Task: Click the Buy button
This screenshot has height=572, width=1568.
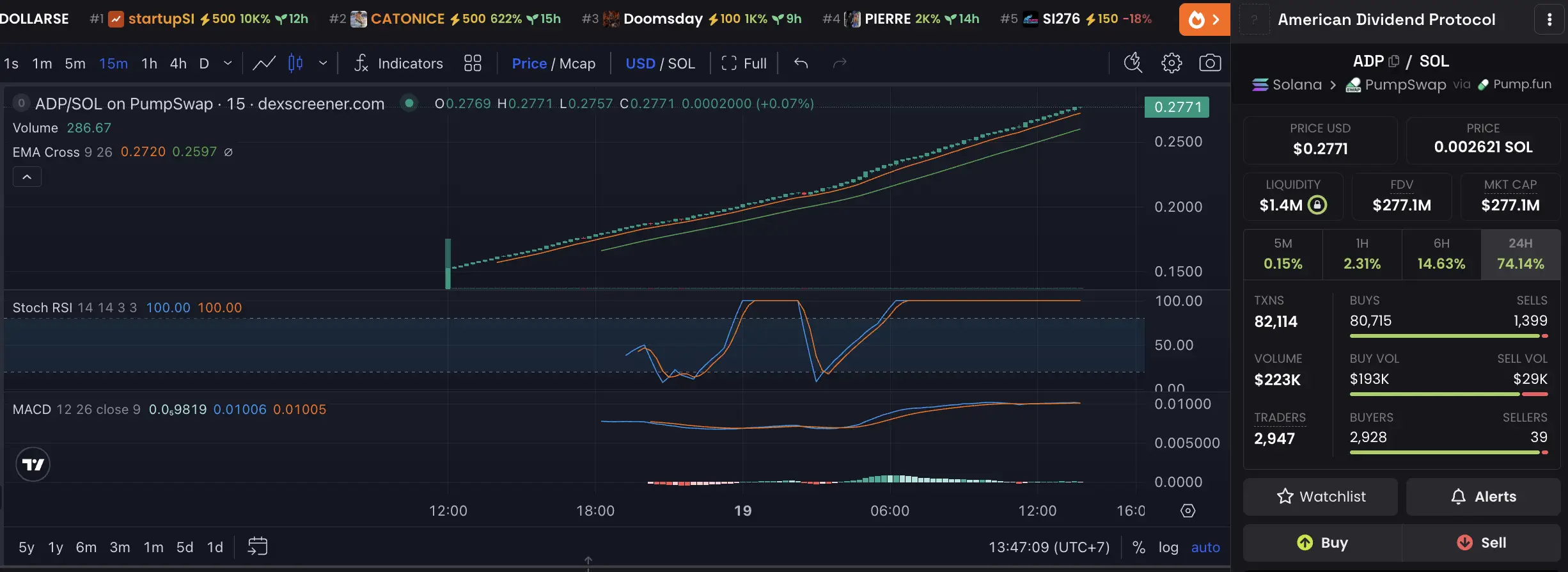Action: pos(1322,543)
